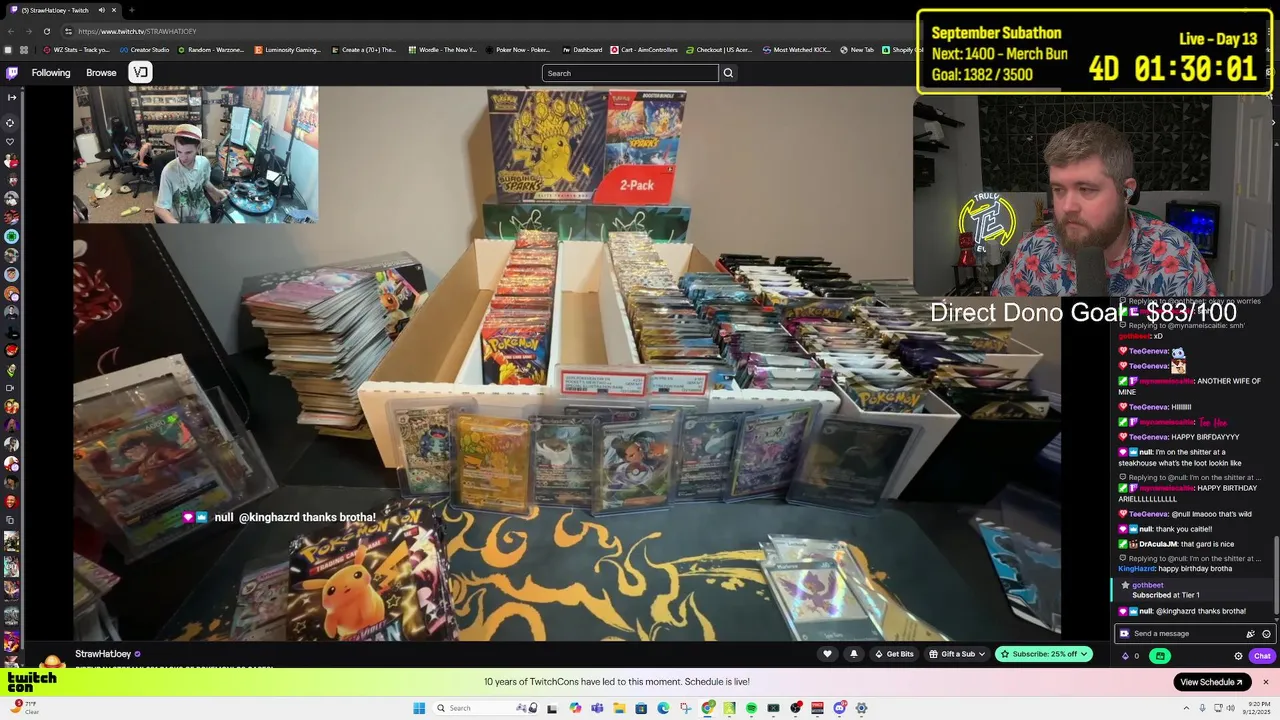Click green channel points reward button
Screen dimensions: 1280x720
1160,656
